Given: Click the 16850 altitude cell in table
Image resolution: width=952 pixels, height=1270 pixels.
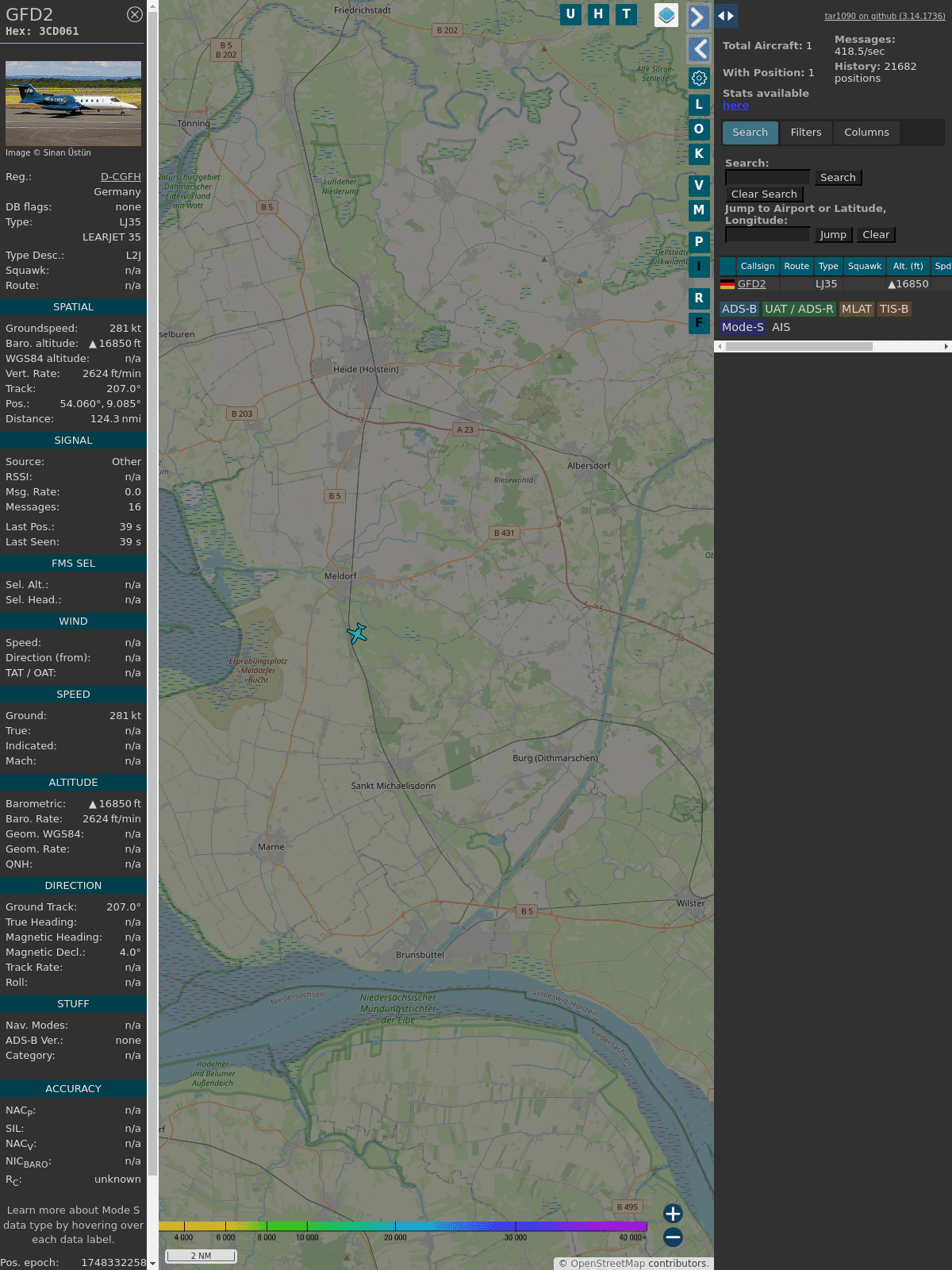Looking at the screenshot, I should (908, 284).
